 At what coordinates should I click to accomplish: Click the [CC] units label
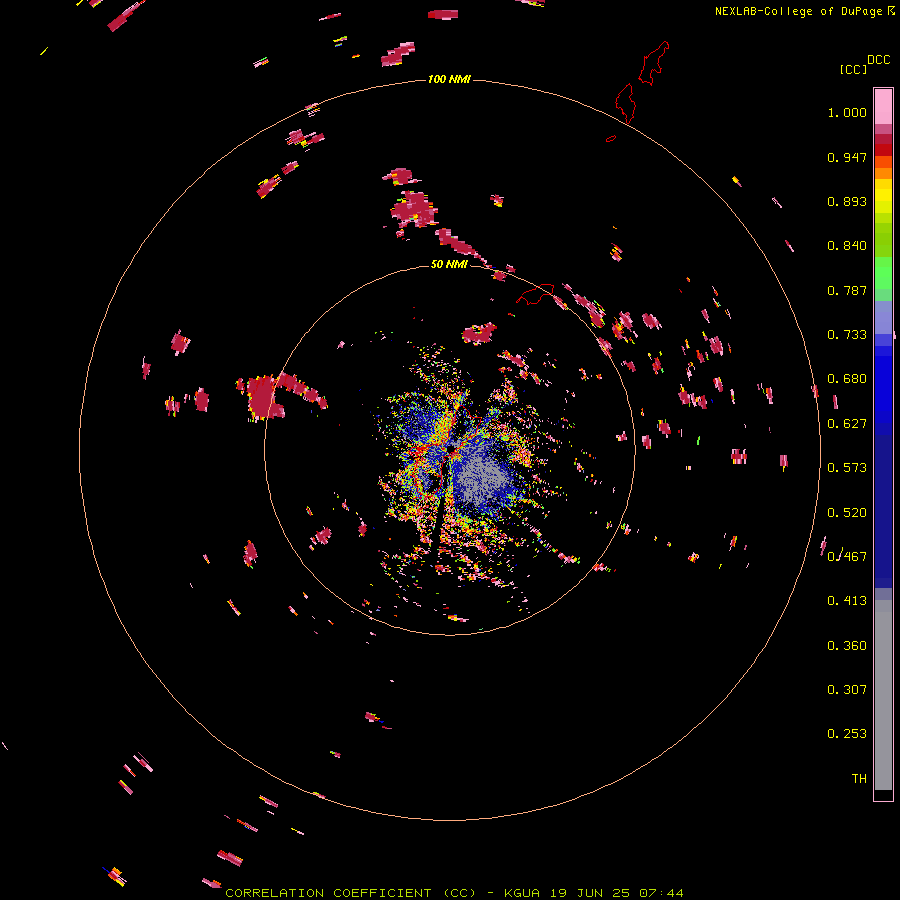(853, 69)
